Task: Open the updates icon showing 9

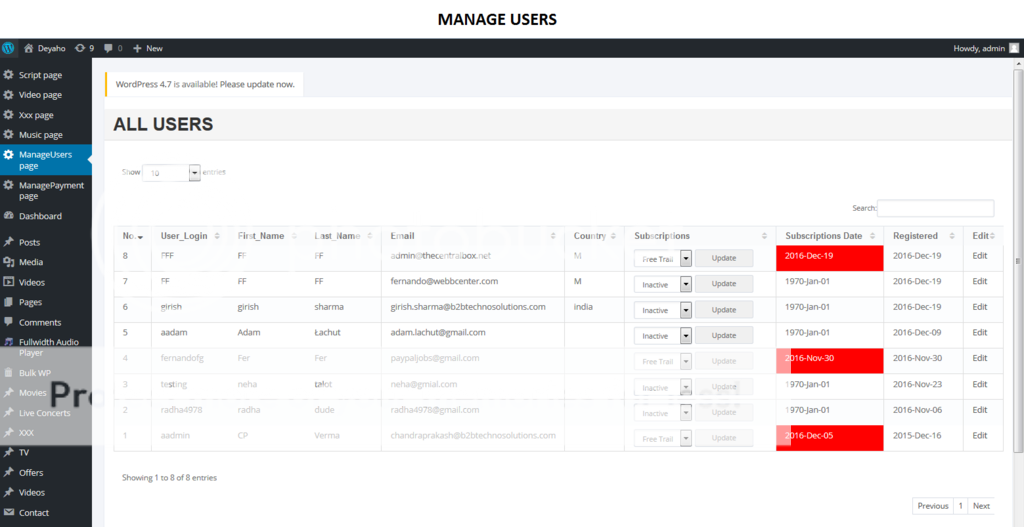Action: [79, 48]
